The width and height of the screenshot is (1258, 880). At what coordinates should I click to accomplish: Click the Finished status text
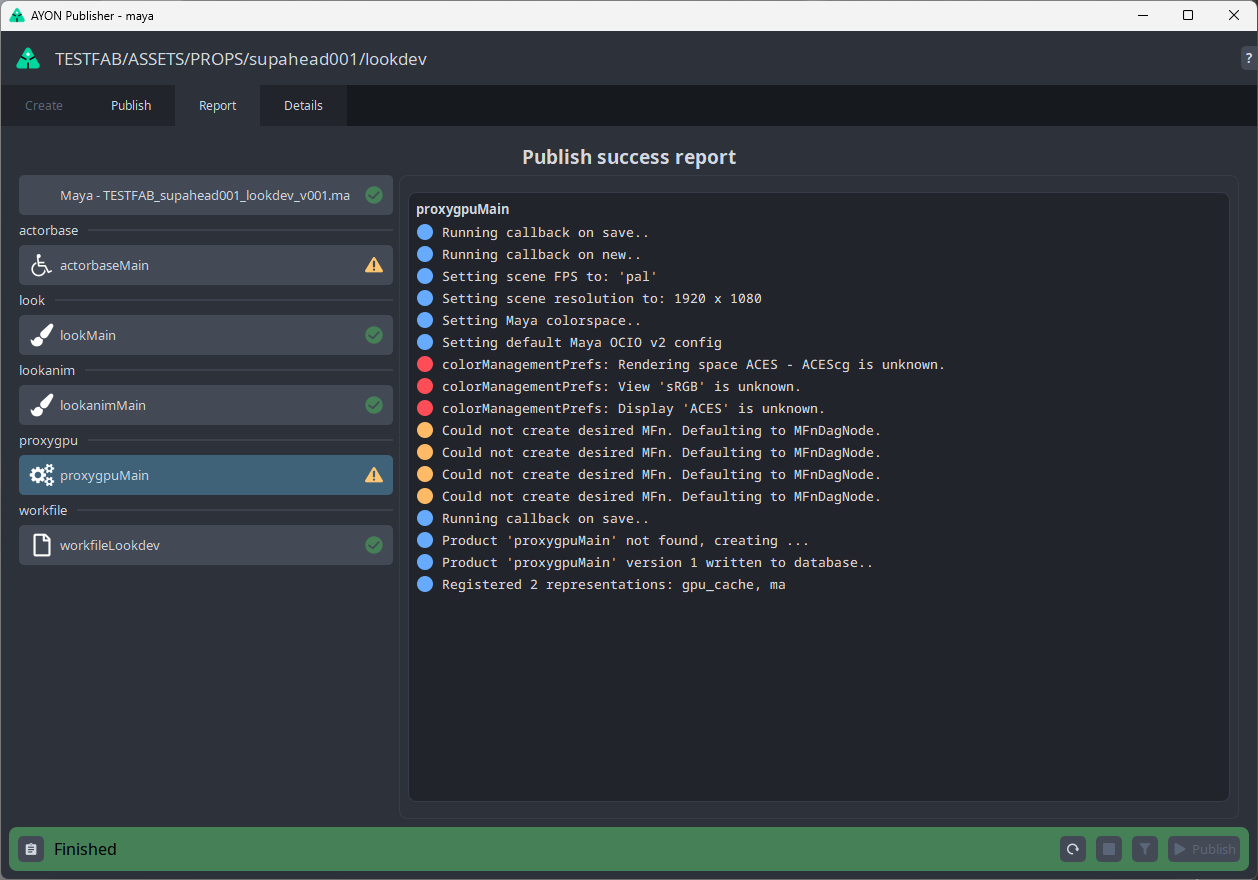tap(85, 849)
